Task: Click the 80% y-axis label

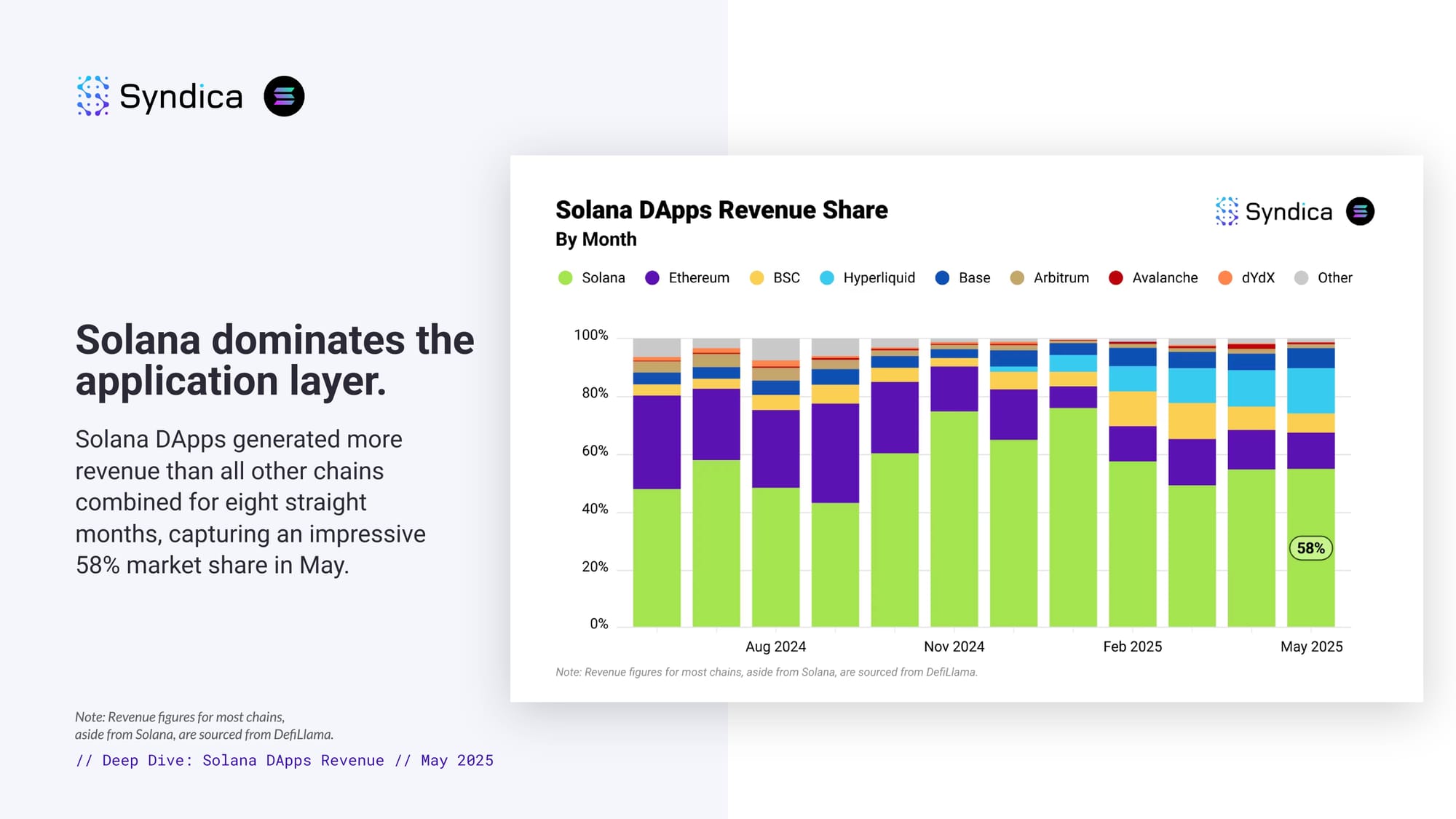Action: (x=595, y=393)
